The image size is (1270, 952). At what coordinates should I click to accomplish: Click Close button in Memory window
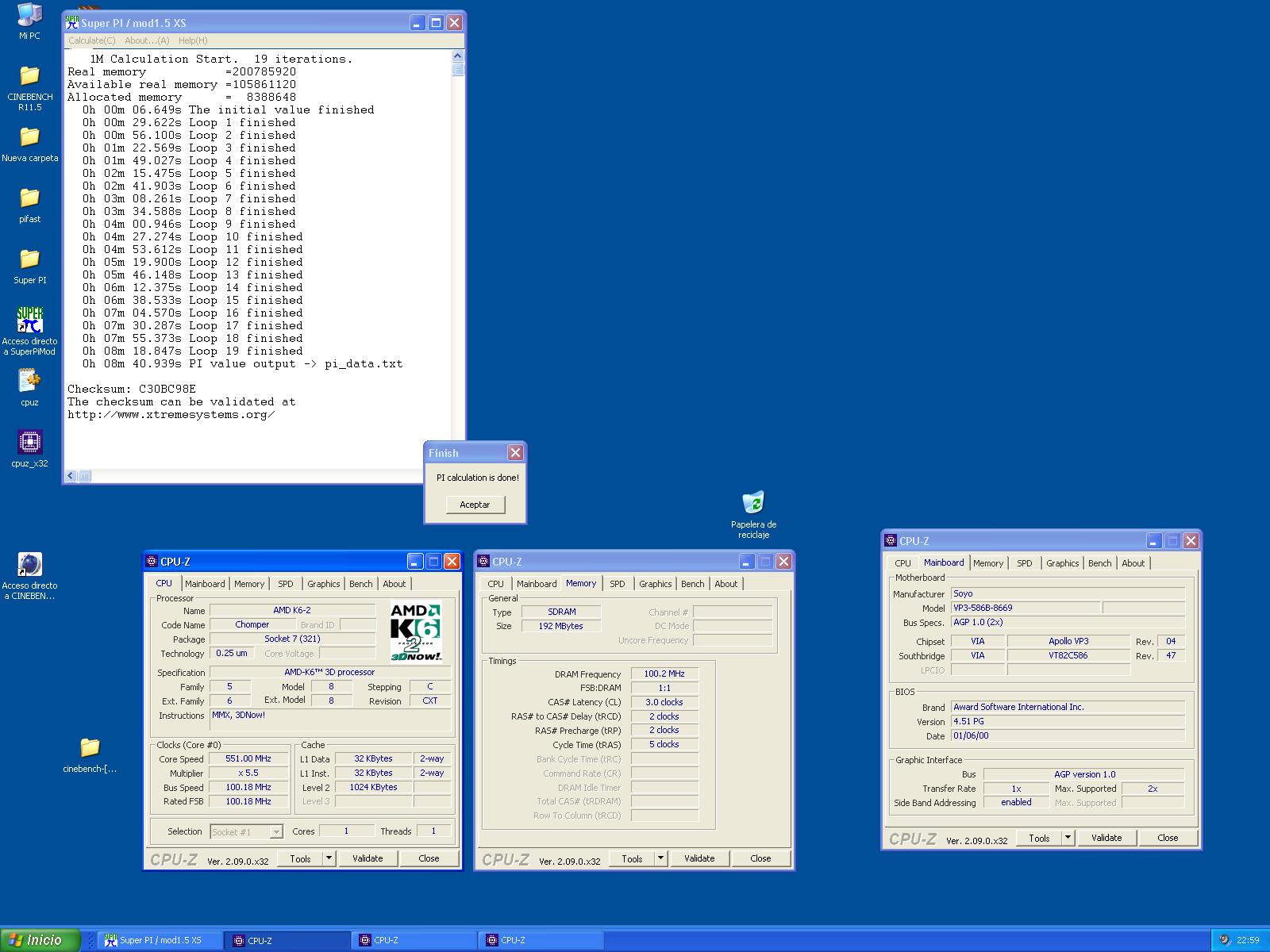(760, 858)
